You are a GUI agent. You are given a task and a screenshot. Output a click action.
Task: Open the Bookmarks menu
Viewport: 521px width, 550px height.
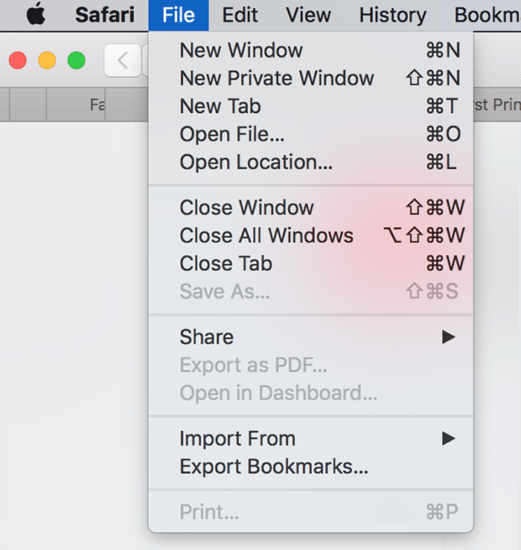488,15
